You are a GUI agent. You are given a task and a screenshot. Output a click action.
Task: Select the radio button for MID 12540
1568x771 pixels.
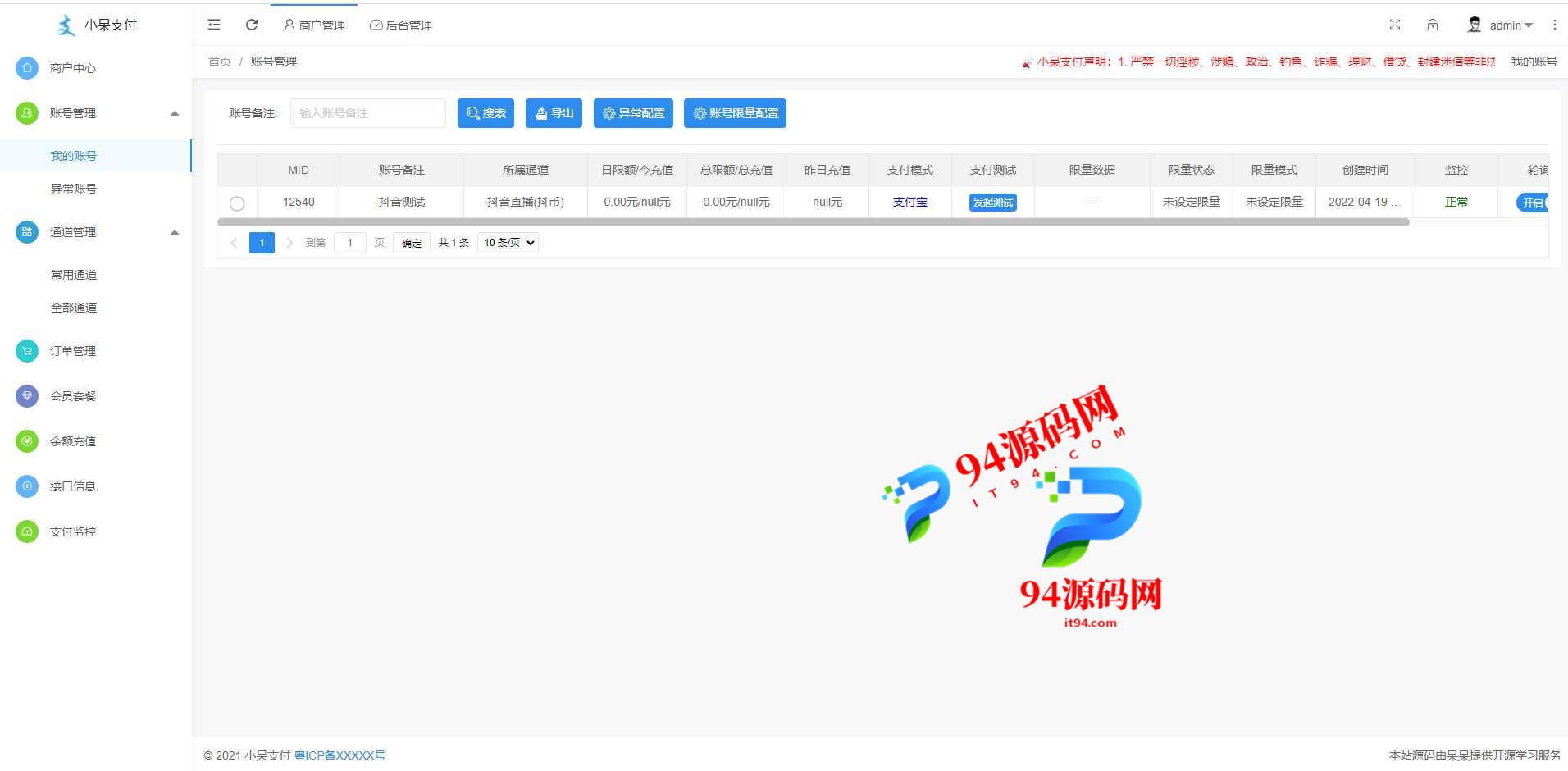237,203
